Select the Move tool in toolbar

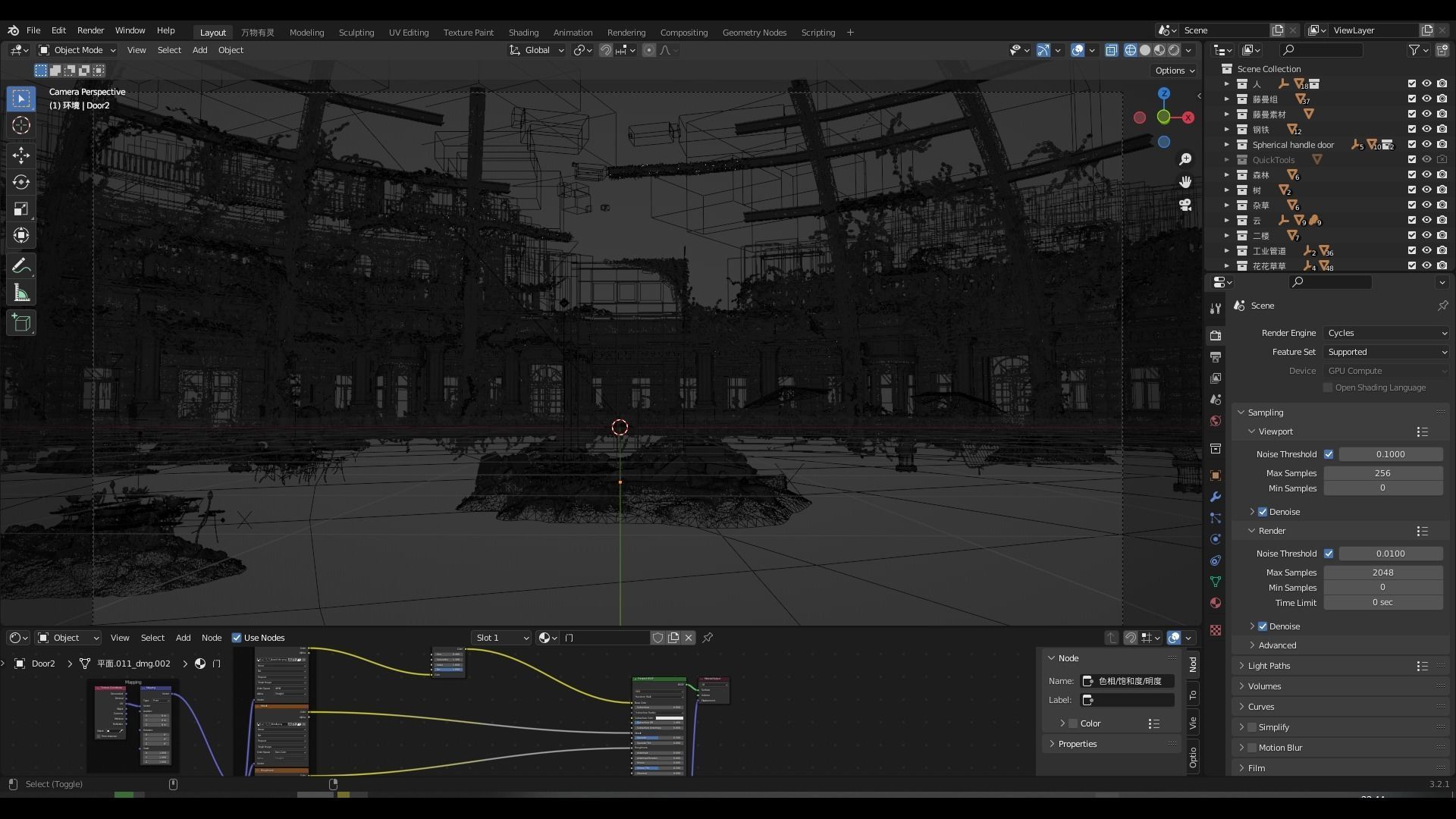21,155
